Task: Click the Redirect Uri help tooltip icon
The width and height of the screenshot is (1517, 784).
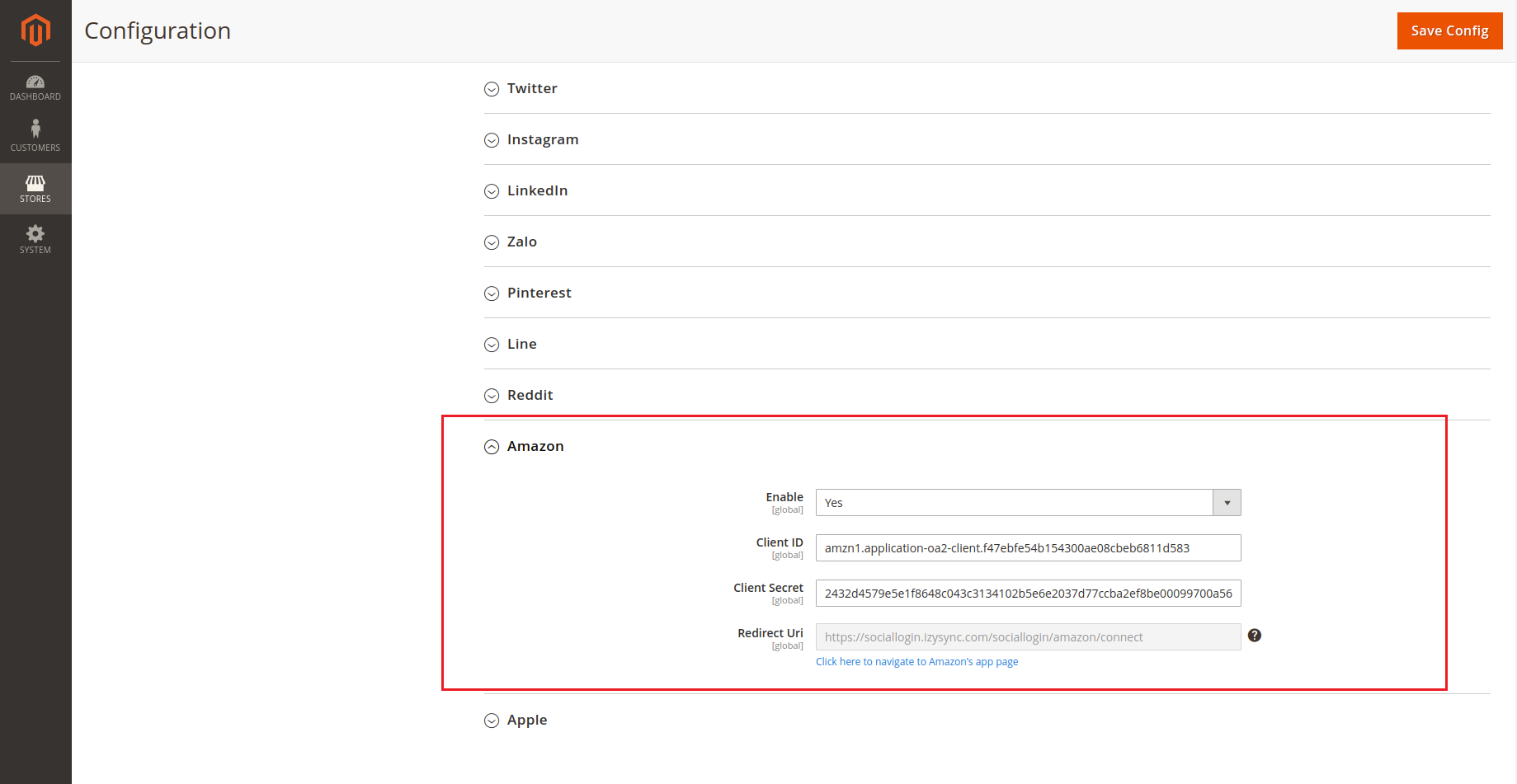Action: point(1254,635)
